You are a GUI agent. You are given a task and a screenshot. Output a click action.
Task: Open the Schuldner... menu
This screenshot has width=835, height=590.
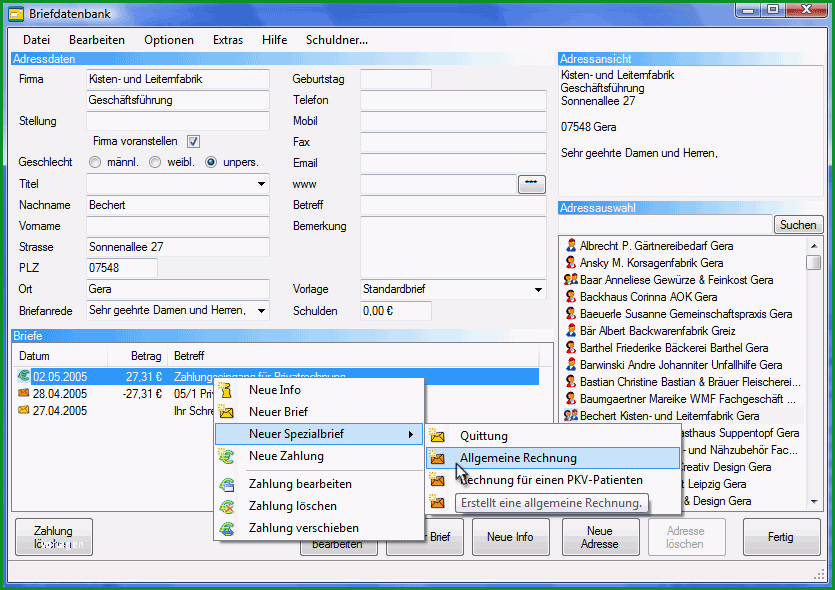[337, 40]
